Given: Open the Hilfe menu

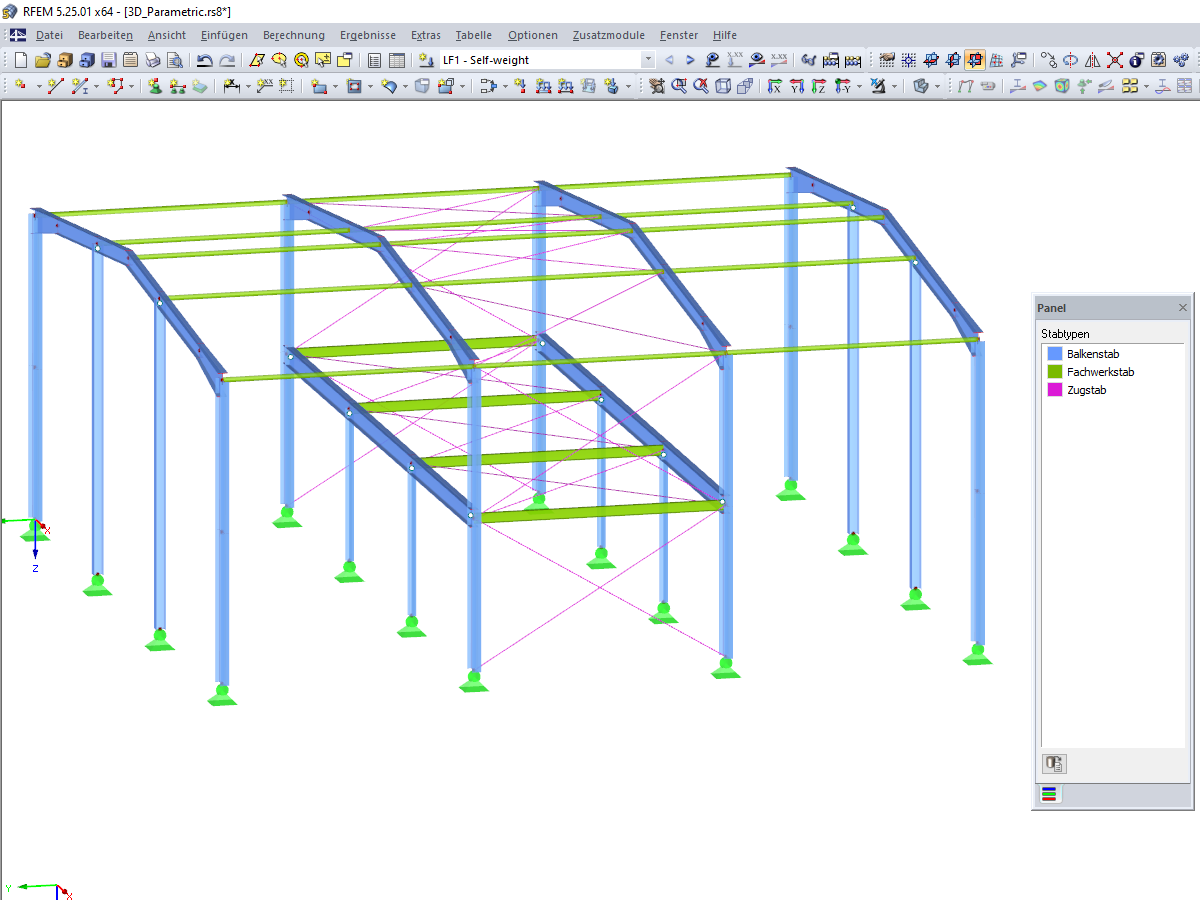Looking at the screenshot, I should coord(725,35).
